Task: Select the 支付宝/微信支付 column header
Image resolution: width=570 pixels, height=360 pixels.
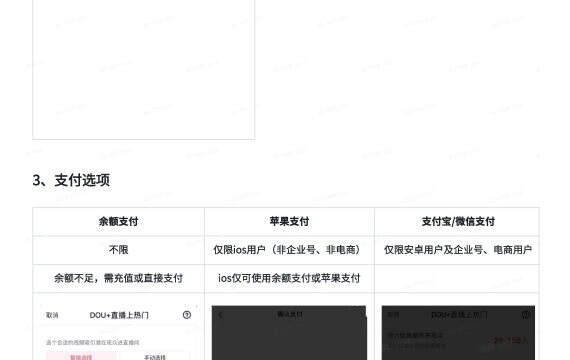Action: (x=457, y=221)
